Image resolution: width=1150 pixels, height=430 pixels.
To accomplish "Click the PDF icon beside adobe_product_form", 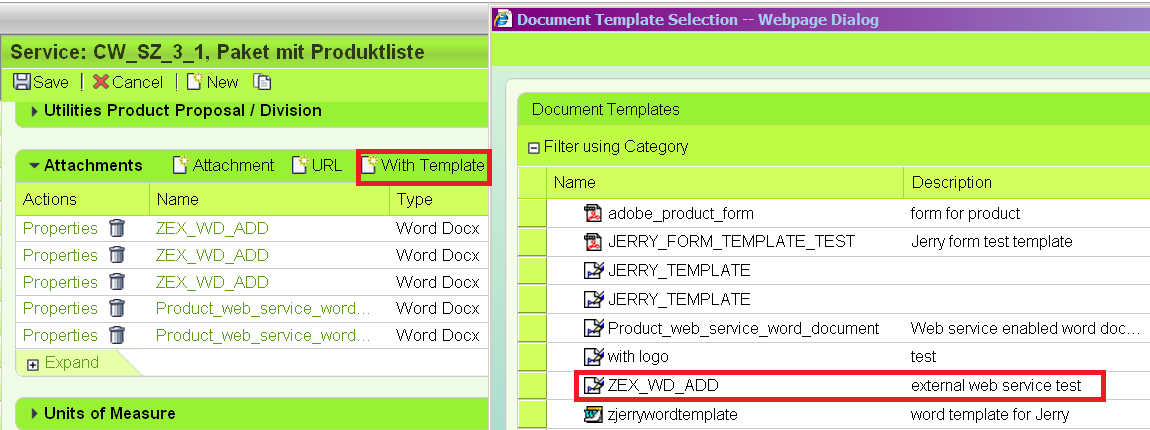I will (x=593, y=214).
